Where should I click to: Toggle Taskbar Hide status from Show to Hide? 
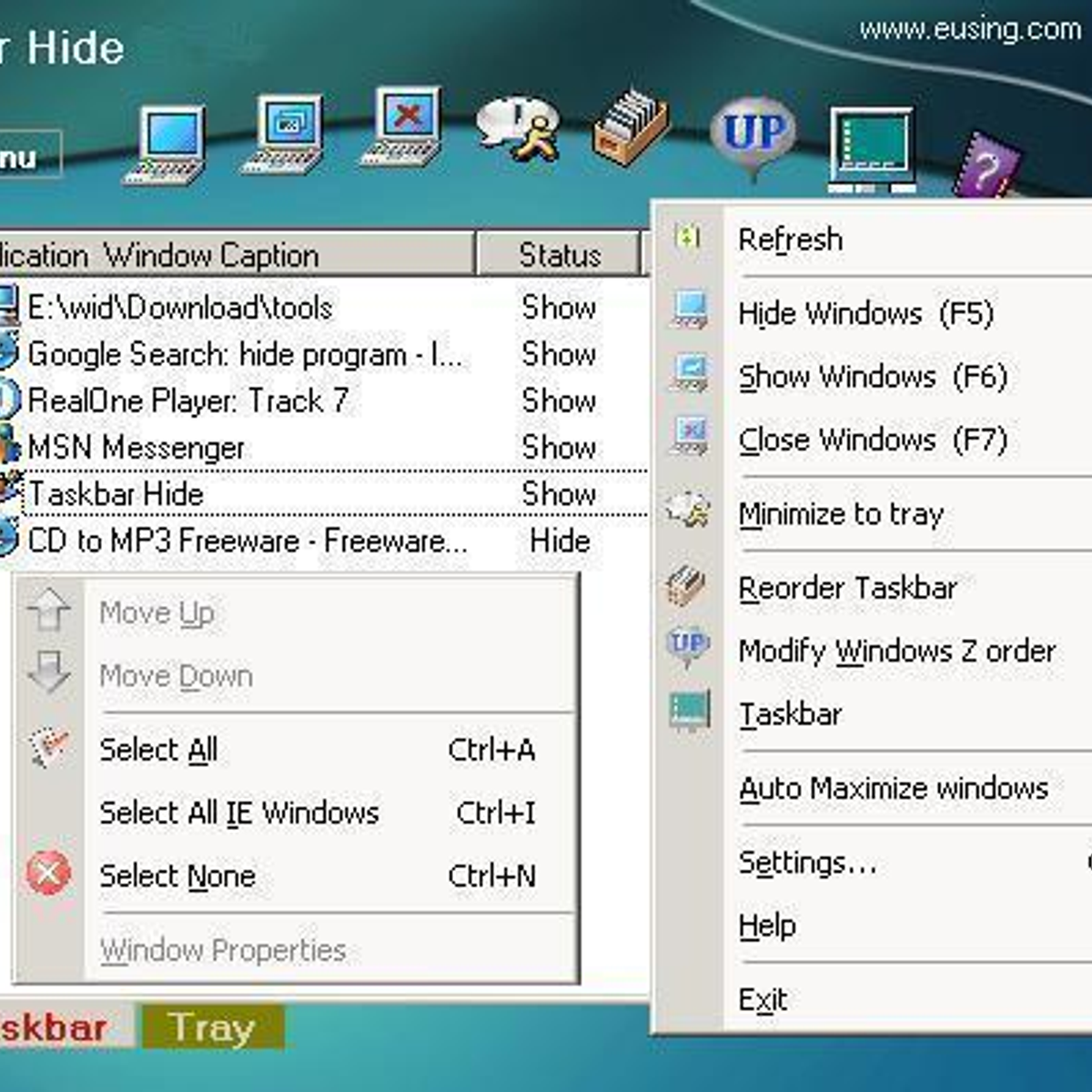click(559, 494)
